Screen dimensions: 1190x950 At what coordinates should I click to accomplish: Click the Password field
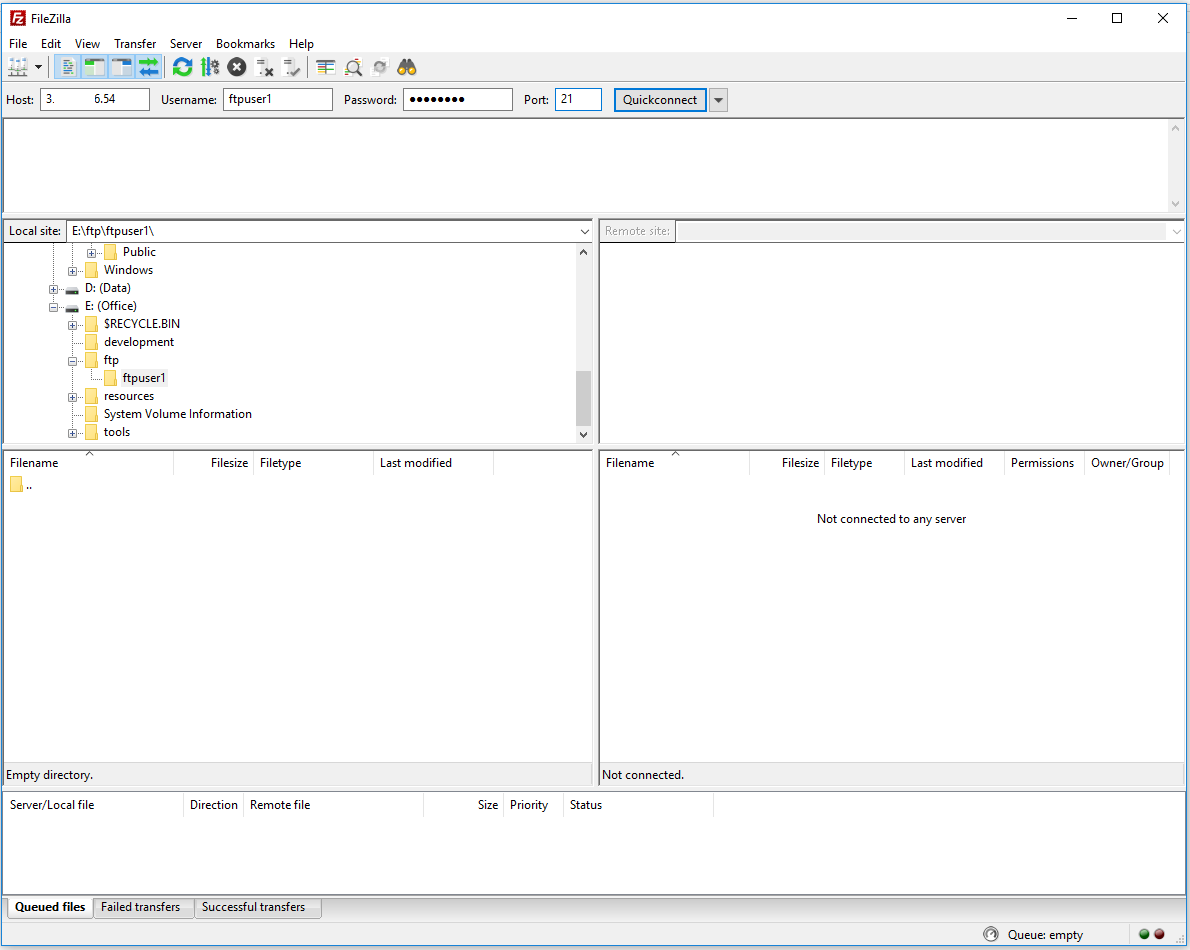pyautogui.click(x=458, y=99)
